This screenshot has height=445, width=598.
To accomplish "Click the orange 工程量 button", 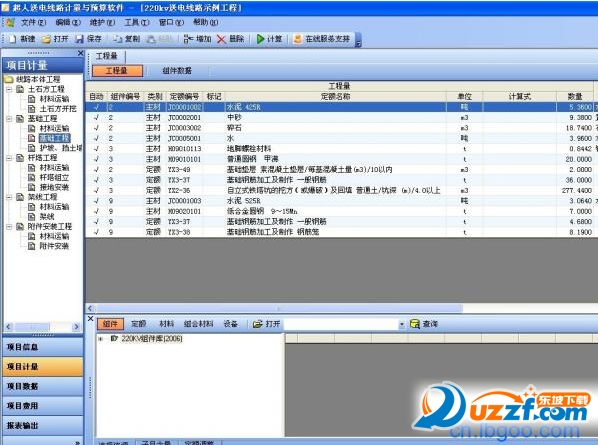I will (x=117, y=71).
